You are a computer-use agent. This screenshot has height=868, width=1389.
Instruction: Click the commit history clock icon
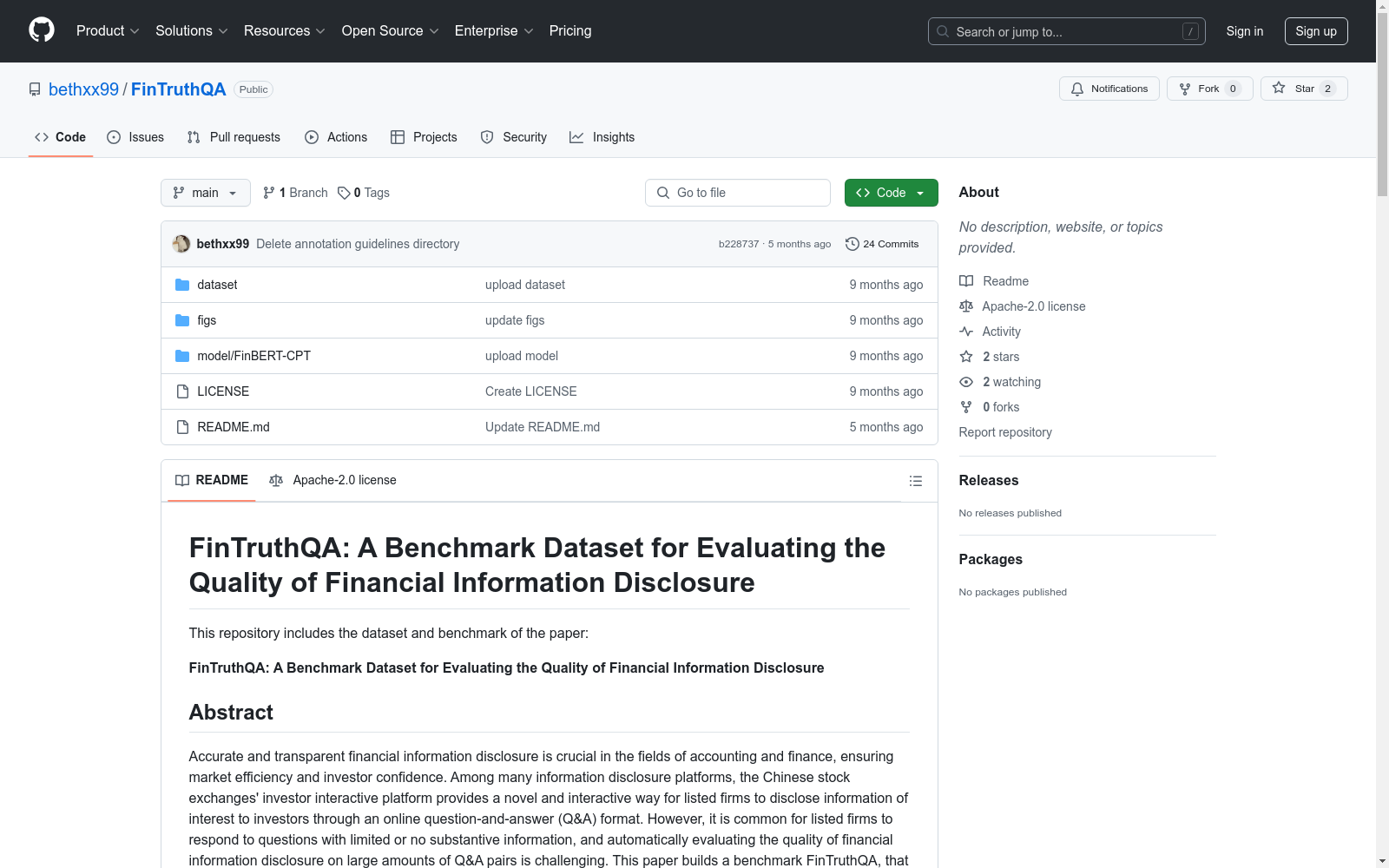[852, 244]
